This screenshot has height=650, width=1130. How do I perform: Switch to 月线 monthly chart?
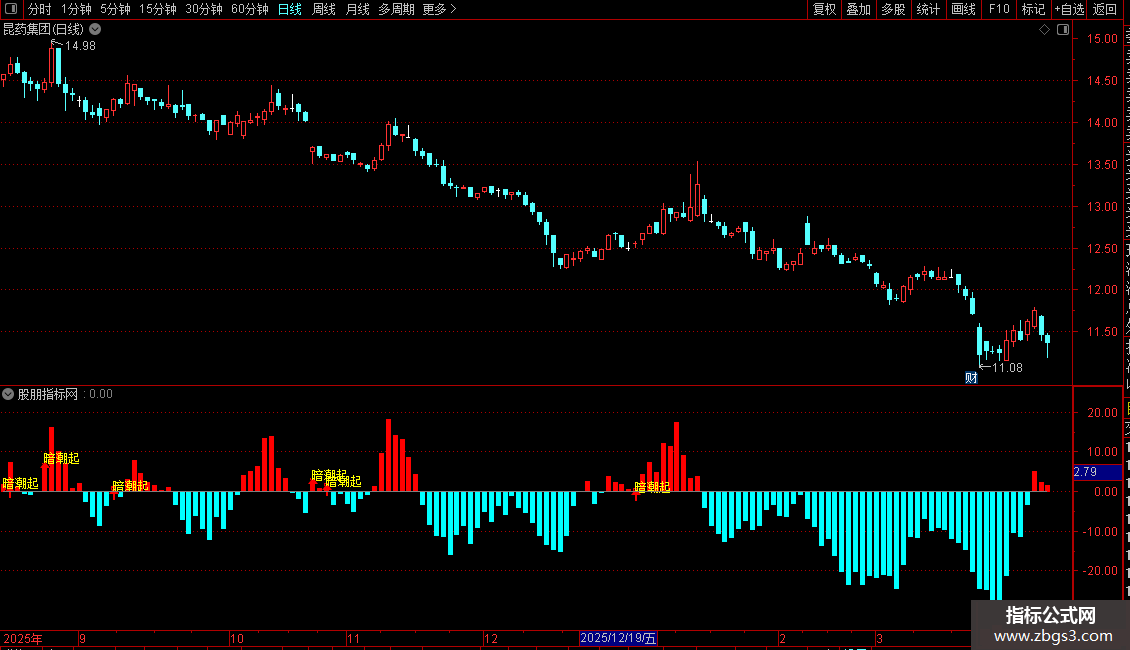coord(357,9)
